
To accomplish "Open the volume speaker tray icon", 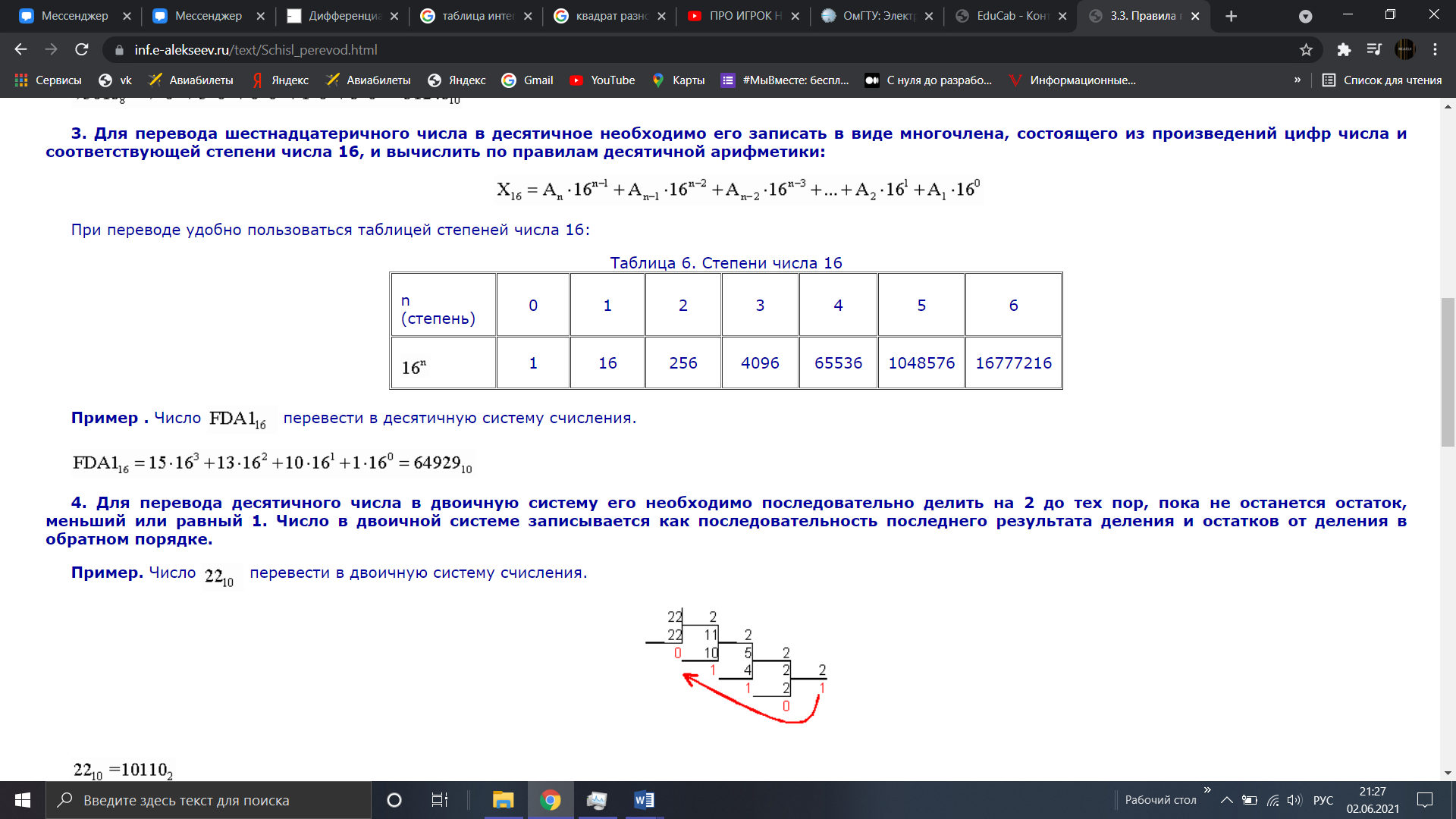I will (1294, 800).
